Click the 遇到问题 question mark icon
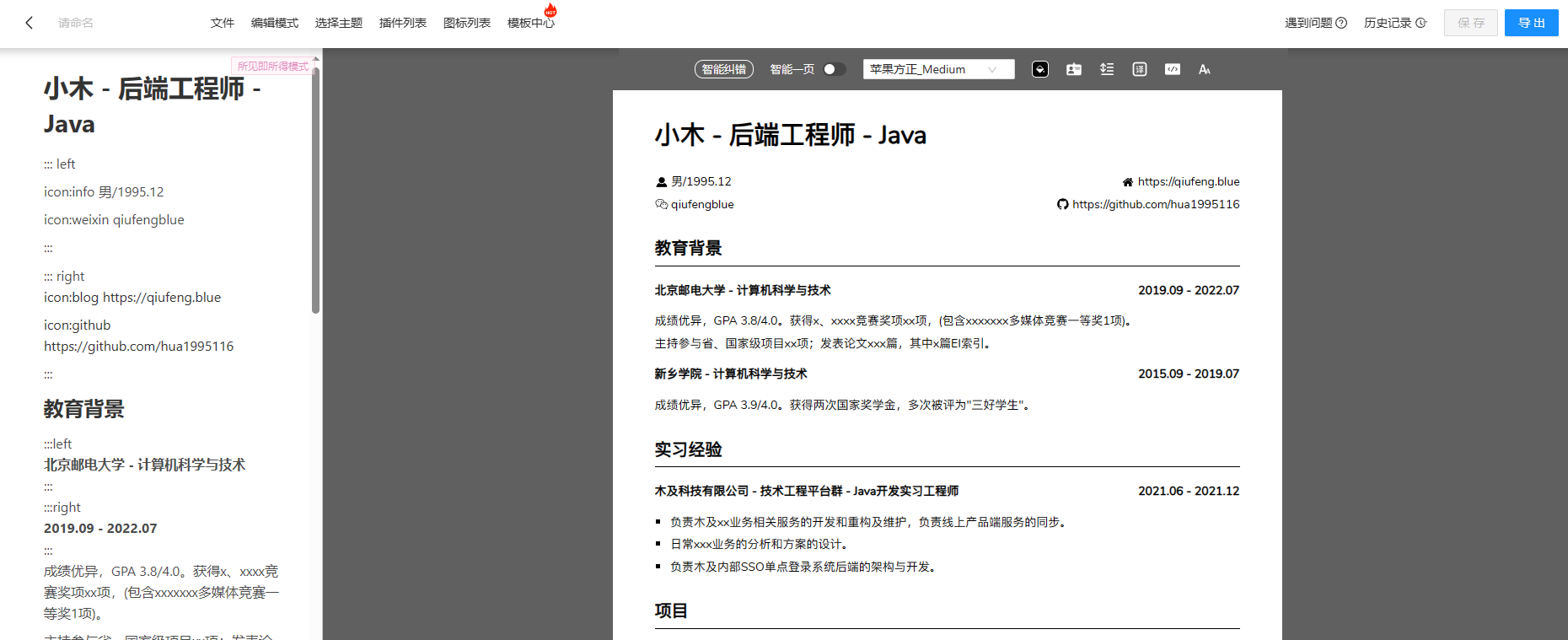The width and height of the screenshot is (1568, 640). pos(1341,23)
